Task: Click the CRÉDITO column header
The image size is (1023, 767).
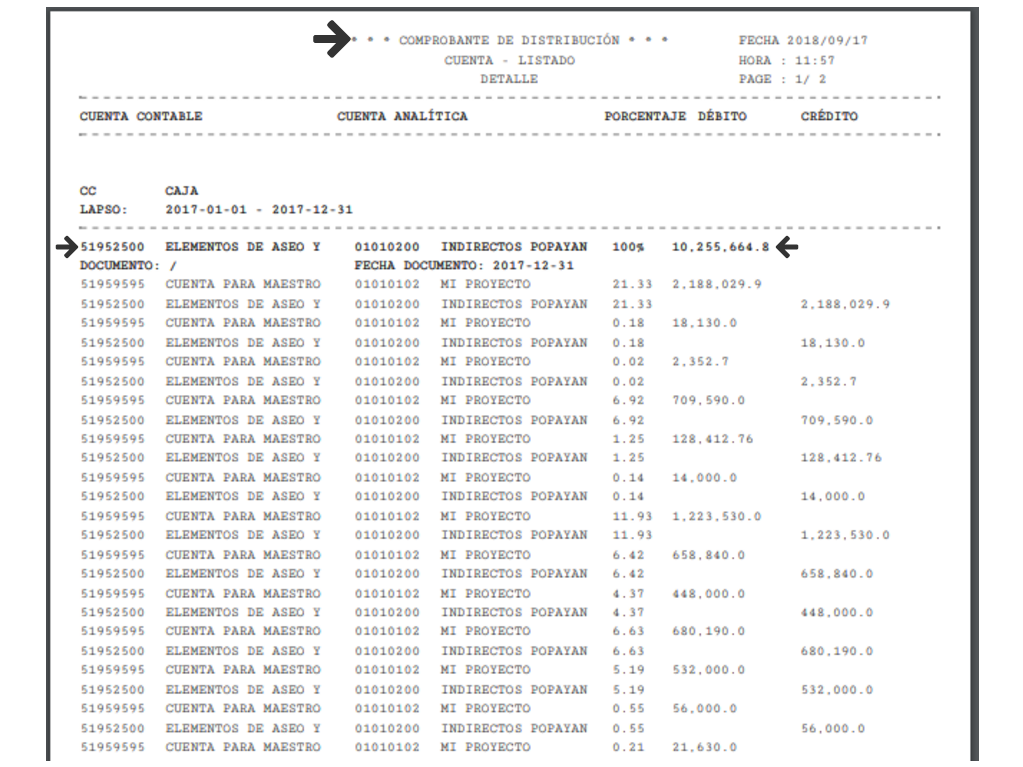Action: [829, 116]
